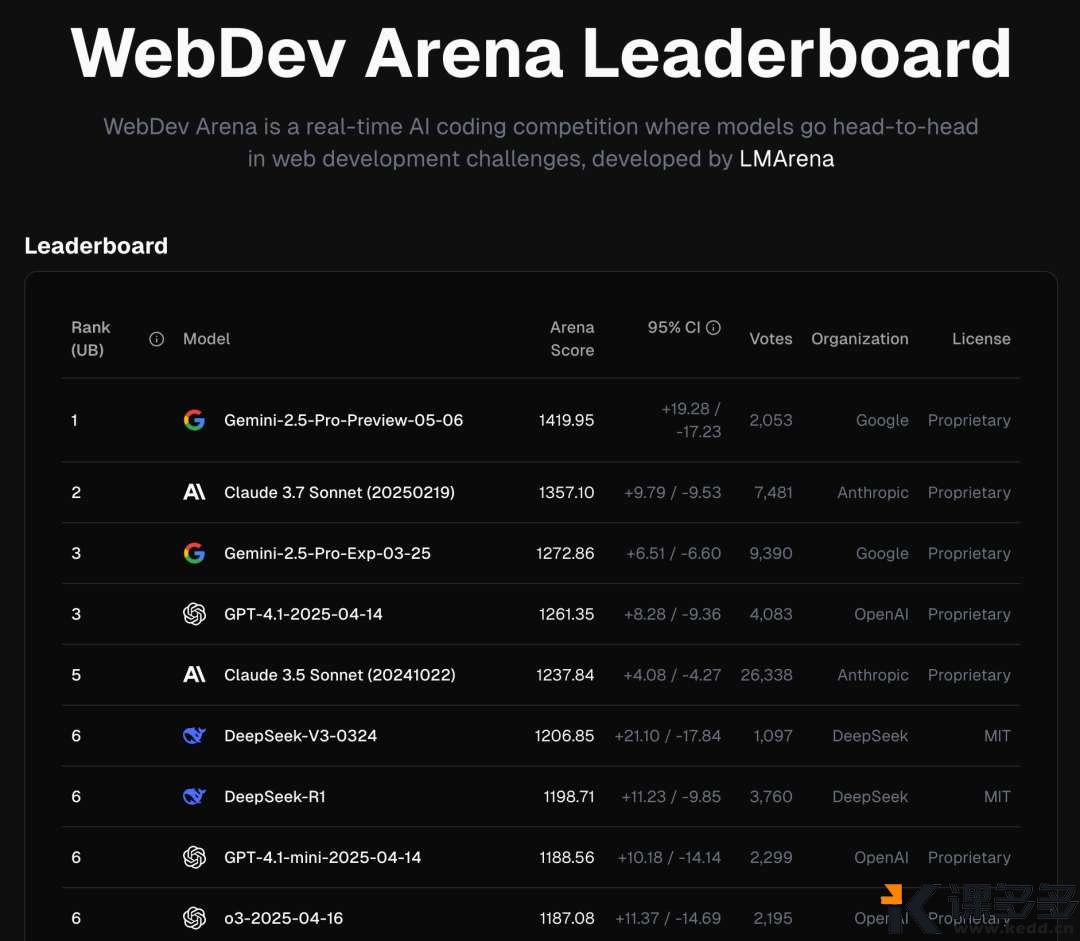
Task: Click the votes count 7,481
Action: pos(773,493)
